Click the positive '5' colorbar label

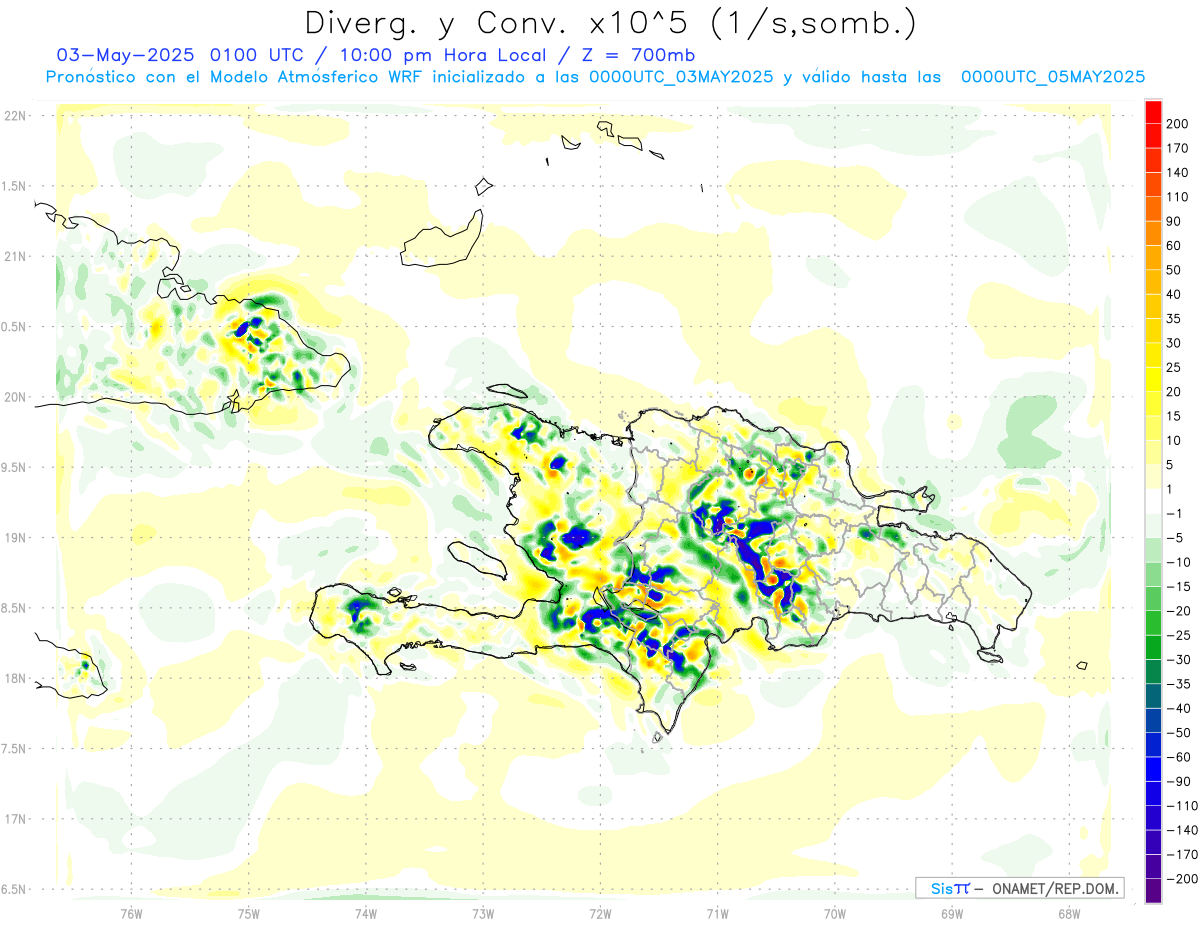click(x=1172, y=465)
